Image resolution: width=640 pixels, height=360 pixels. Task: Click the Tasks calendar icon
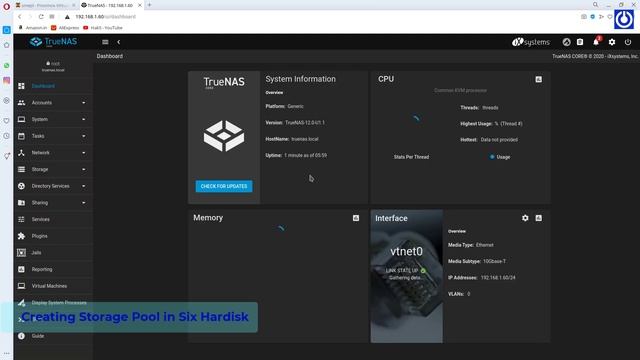[x=21, y=136]
